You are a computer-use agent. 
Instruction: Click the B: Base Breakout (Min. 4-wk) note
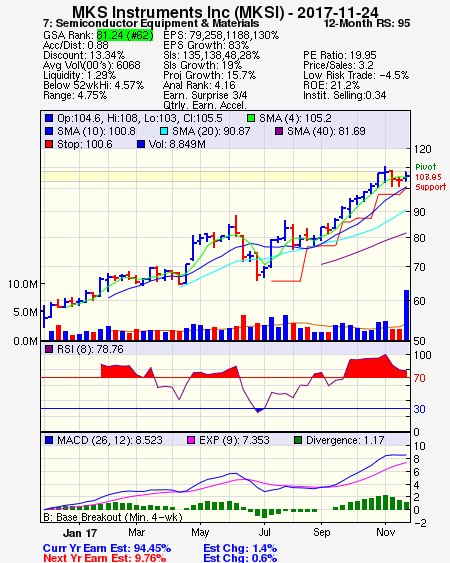(113, 517)
